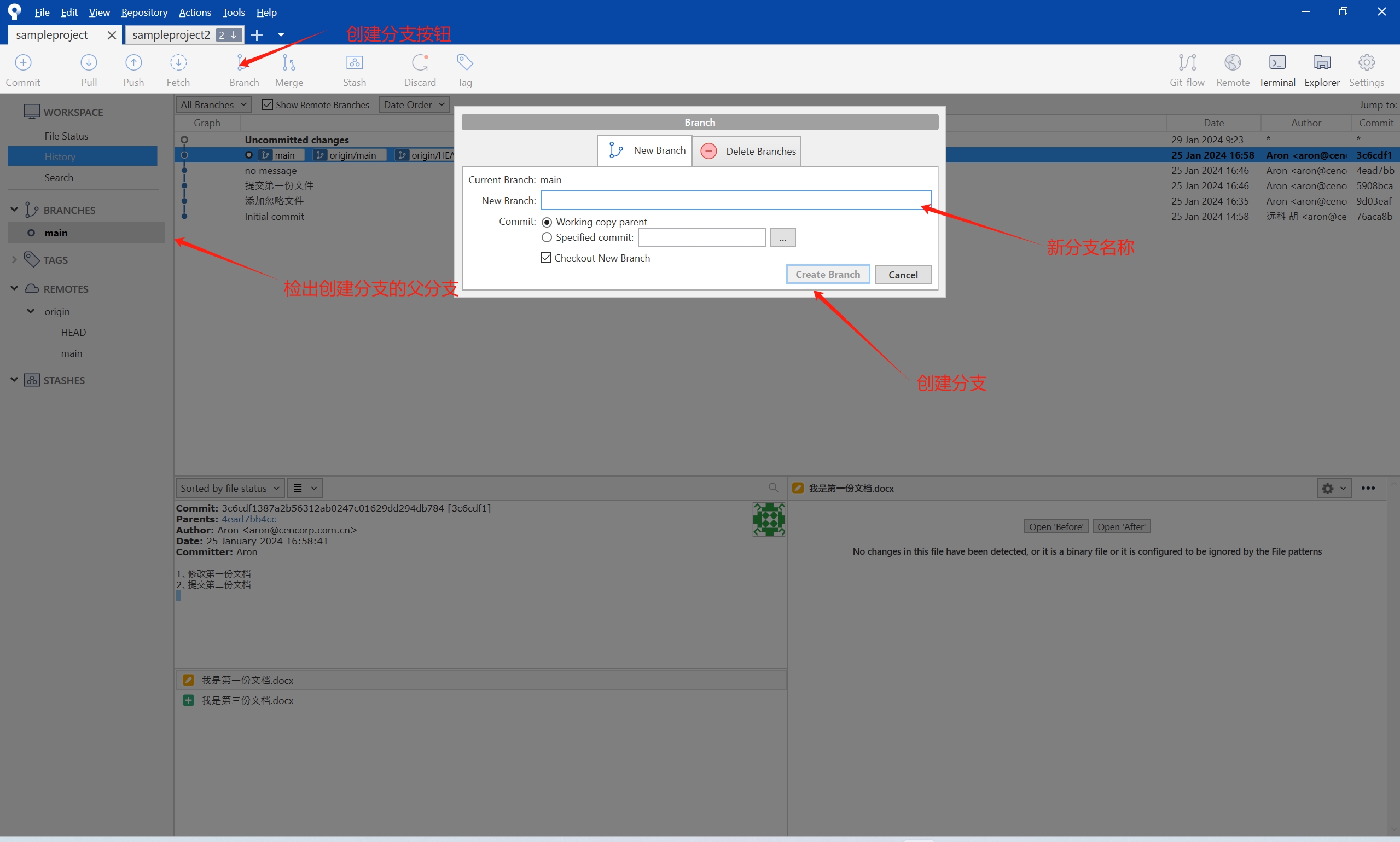Open the Date Order dropdown
Screen dimensions: 1400x842
414,104
